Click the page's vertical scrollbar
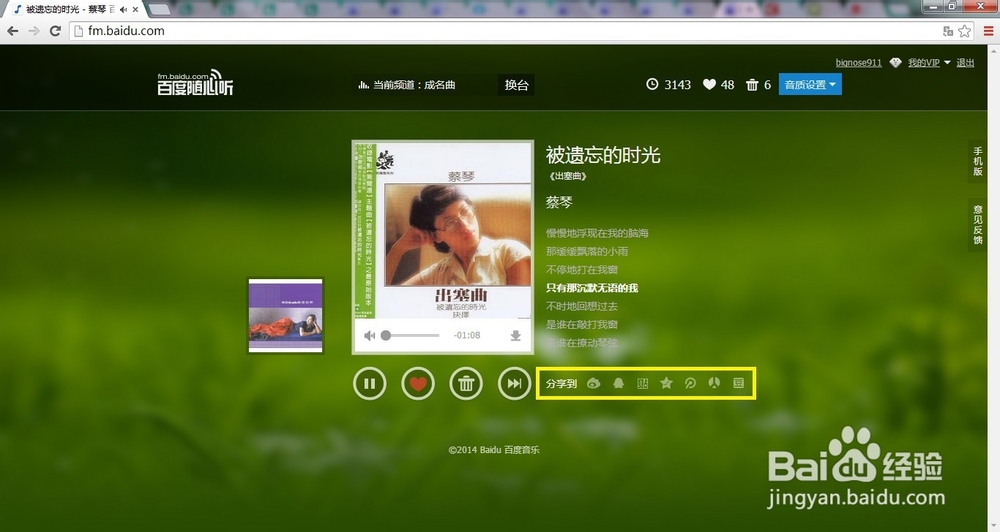 coord(994,288)
